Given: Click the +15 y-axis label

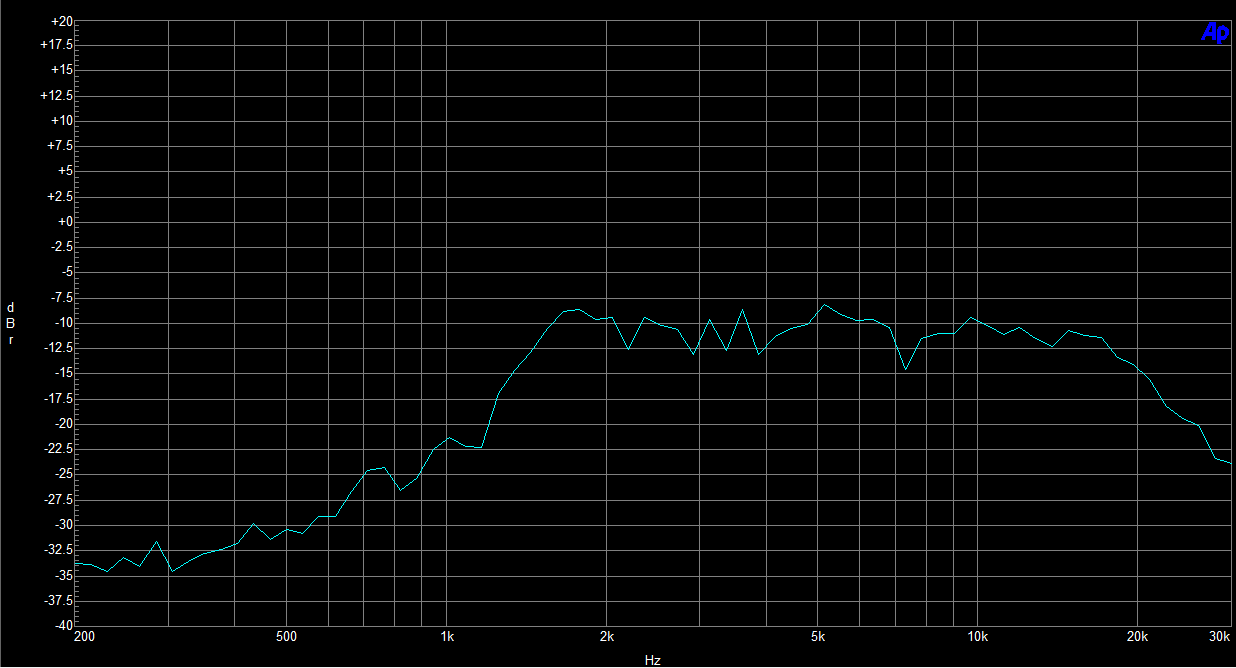Looking at the screenshot, I should click(61, 70).
